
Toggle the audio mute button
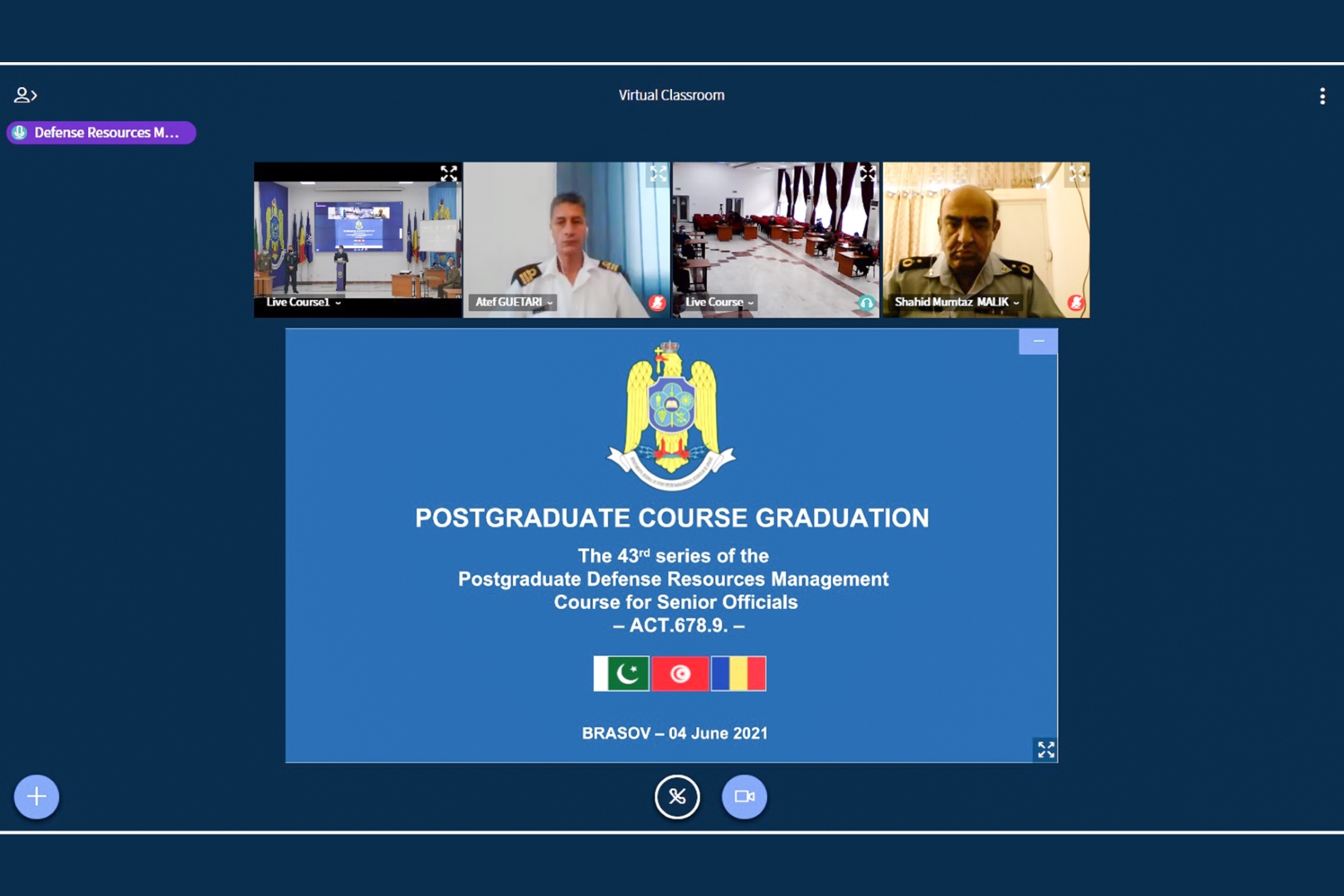click(677, 796)
